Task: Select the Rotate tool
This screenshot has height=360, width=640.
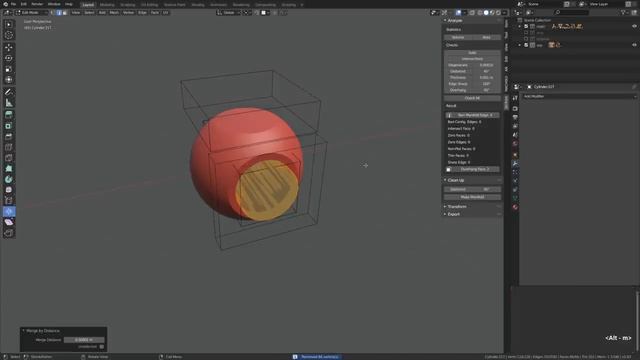Action: 9,58
